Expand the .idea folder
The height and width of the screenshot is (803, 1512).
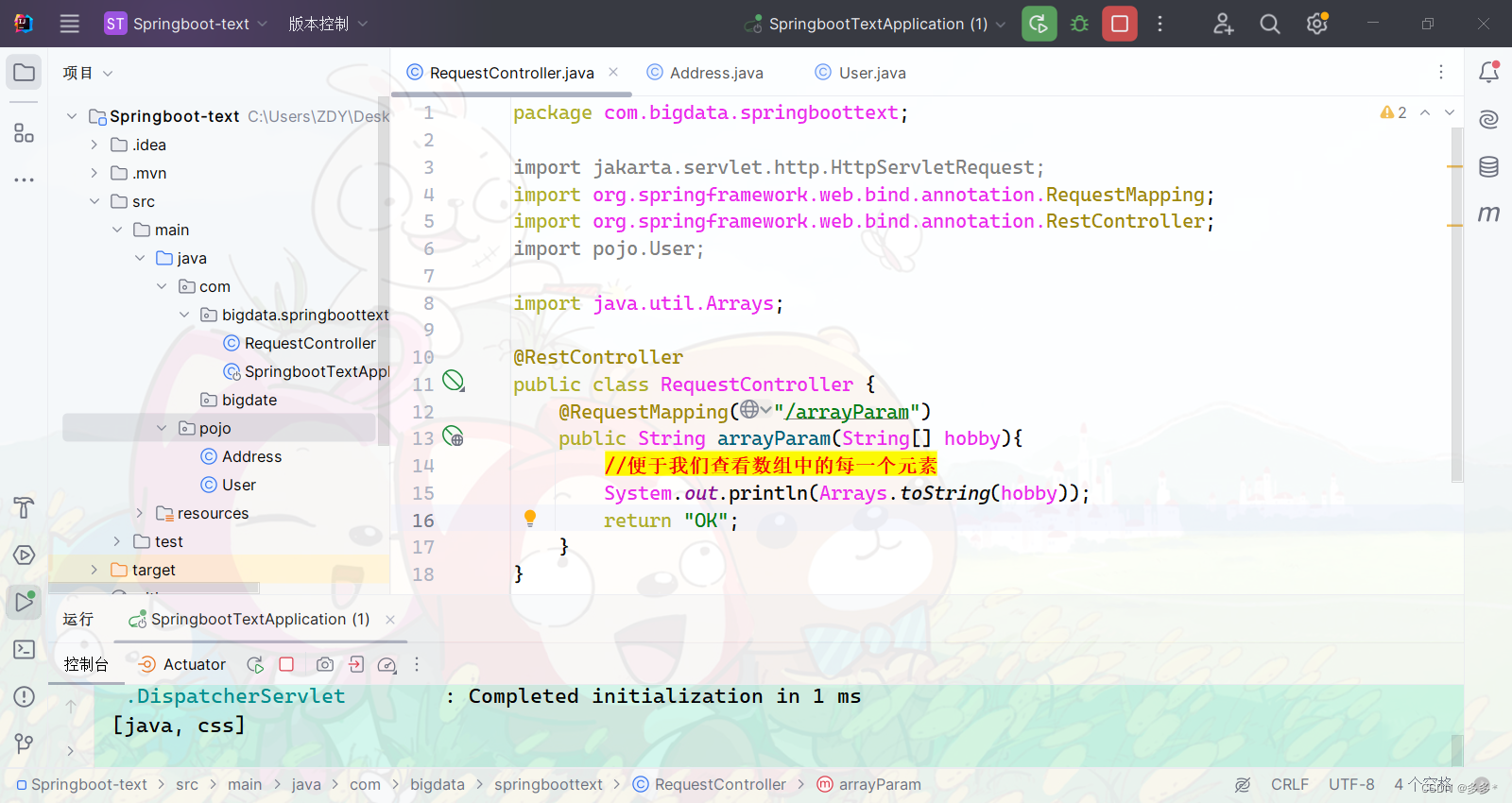point(94,145)
